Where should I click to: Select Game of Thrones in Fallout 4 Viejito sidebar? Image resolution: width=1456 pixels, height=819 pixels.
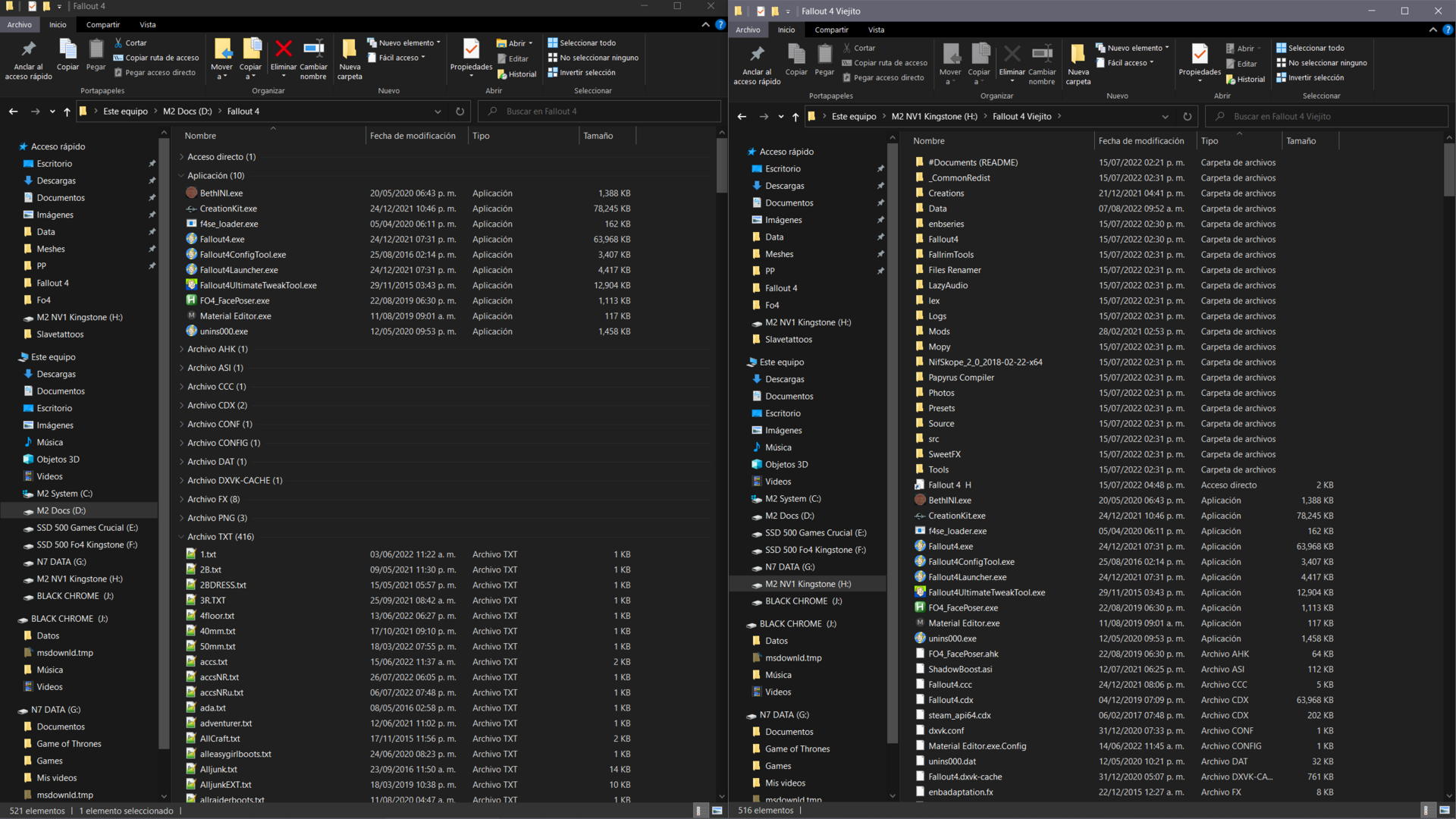click(797, 749)
